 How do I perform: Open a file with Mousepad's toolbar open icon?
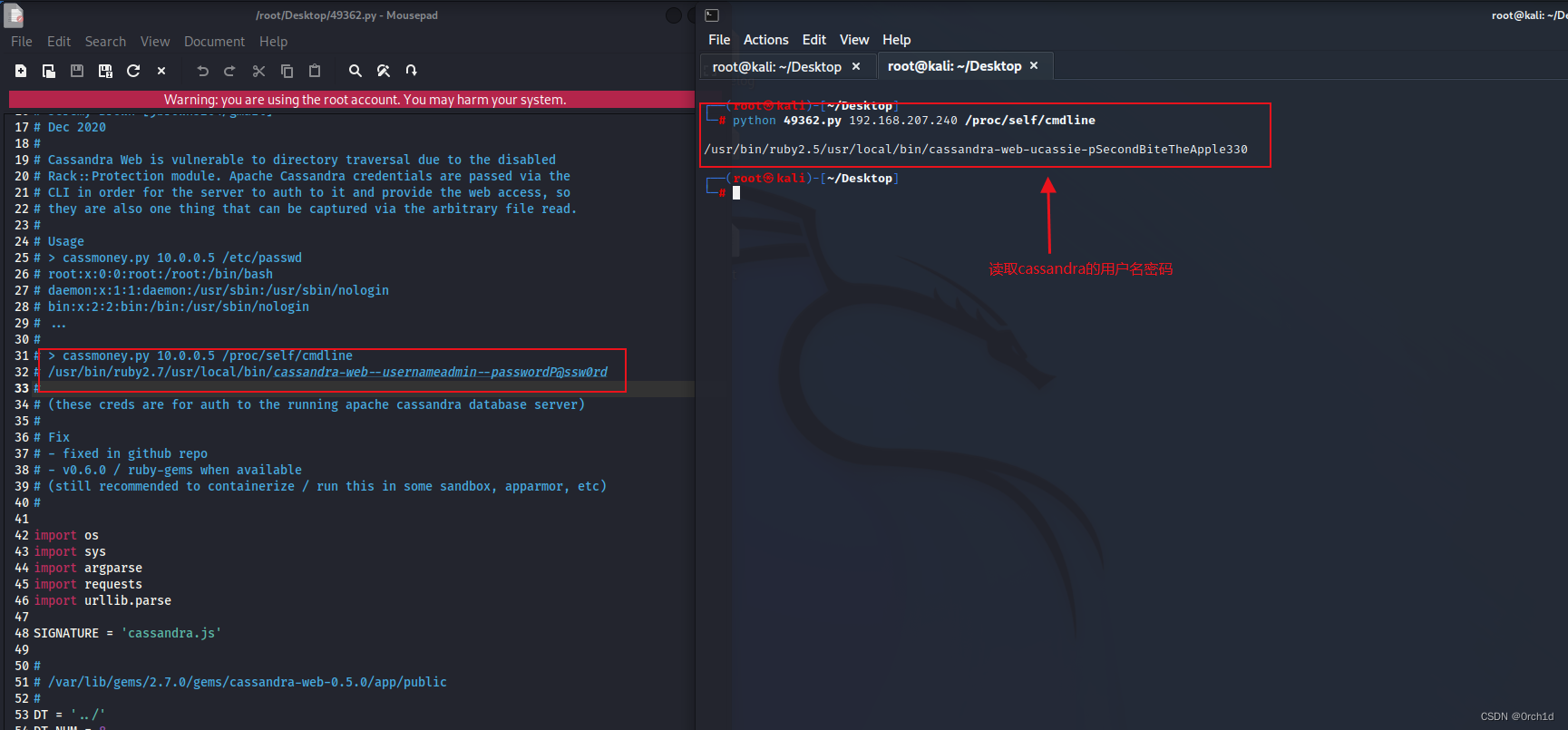49,71
